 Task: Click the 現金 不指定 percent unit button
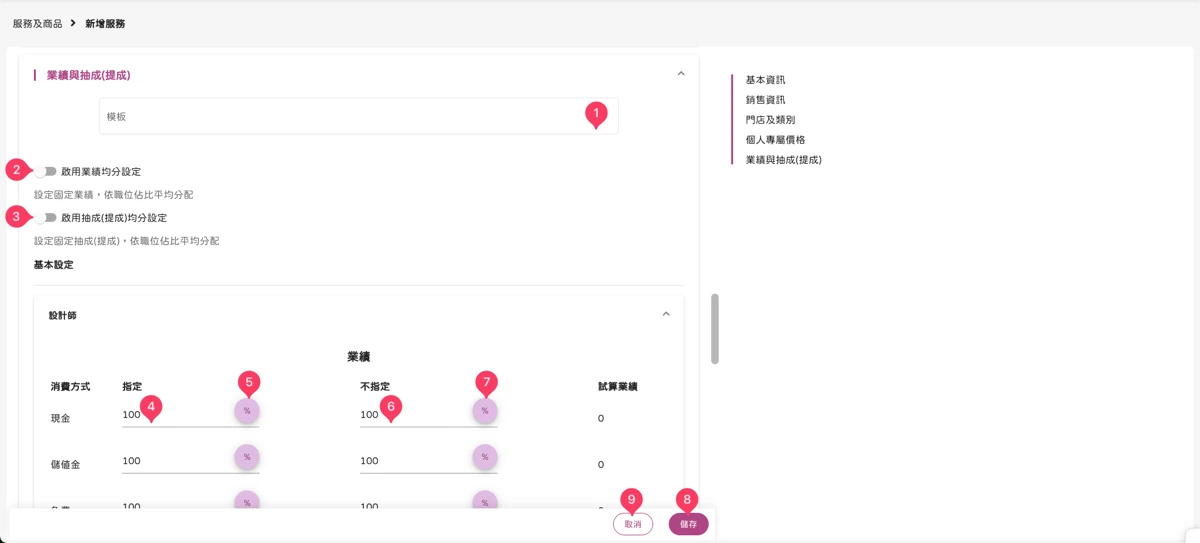(x=485, y=411)
